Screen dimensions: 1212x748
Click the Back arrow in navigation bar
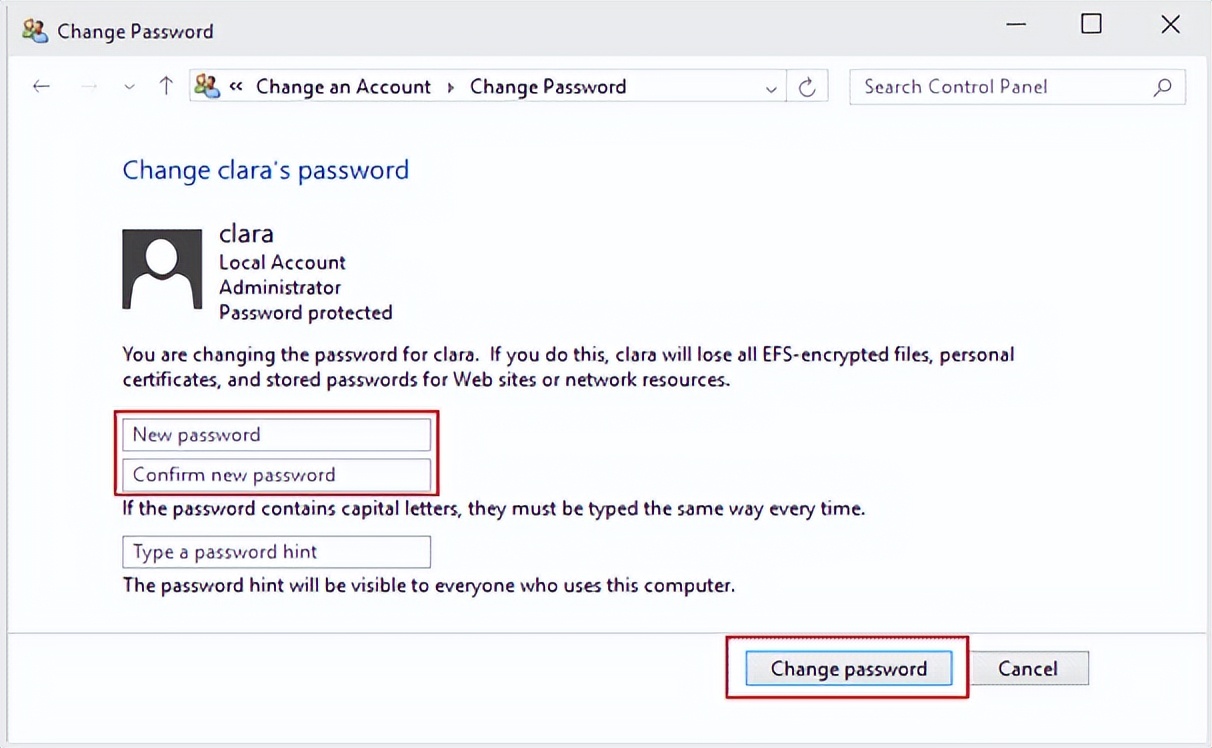click(41, 87)
